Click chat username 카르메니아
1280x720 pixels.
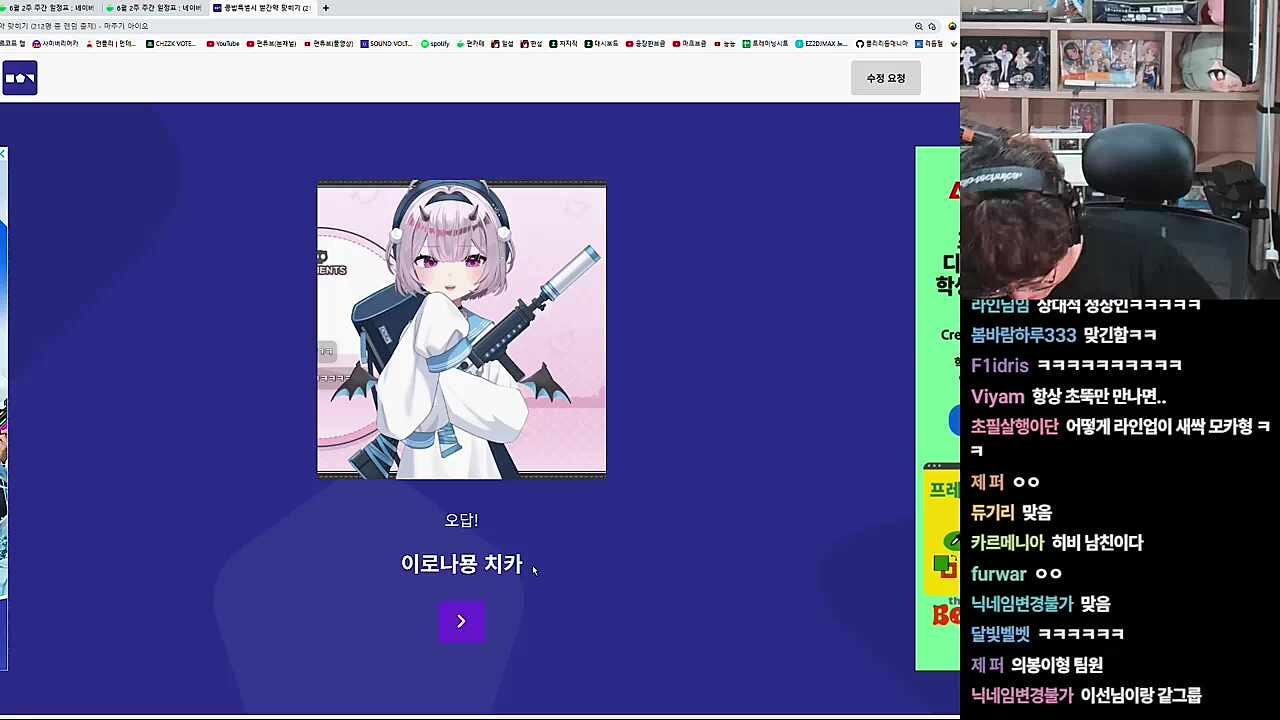pos(1007,543)
